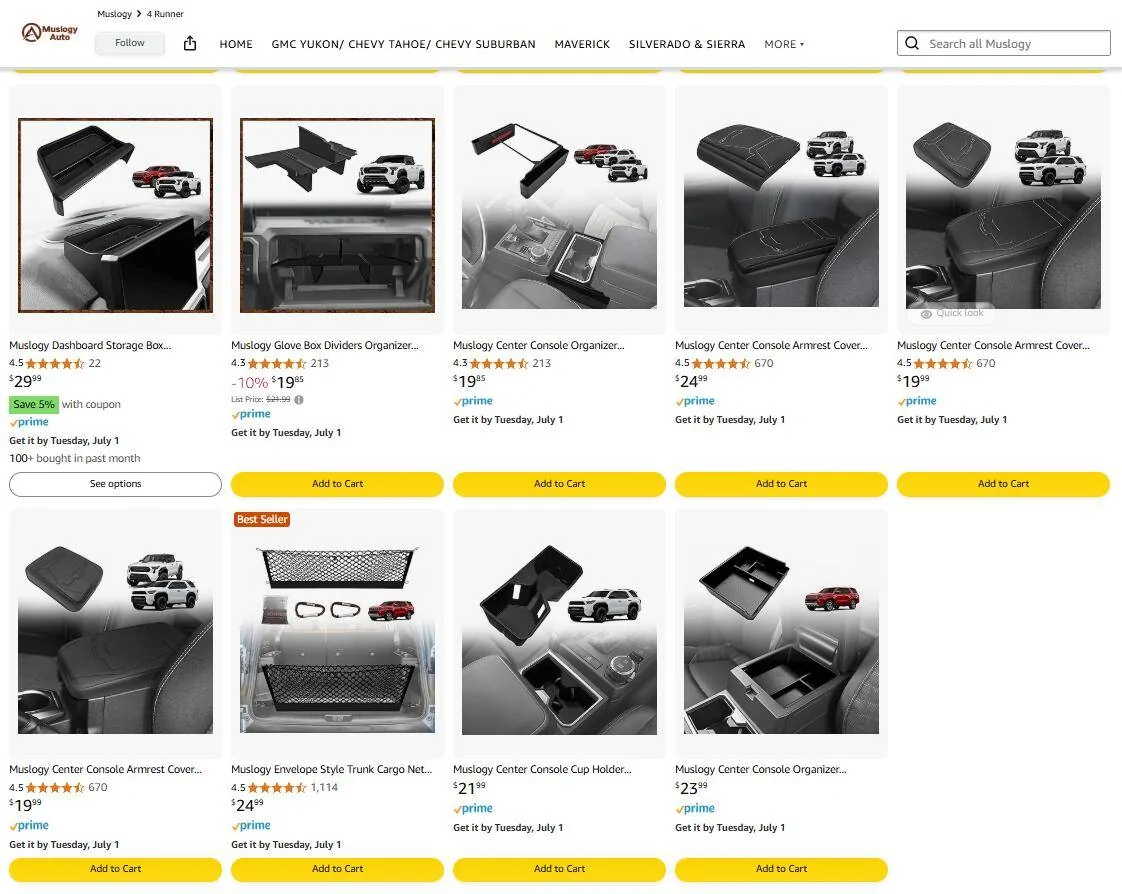1122x894 pixels.
Task: Click the Best Seller badge
Action: tap(261, 519)
